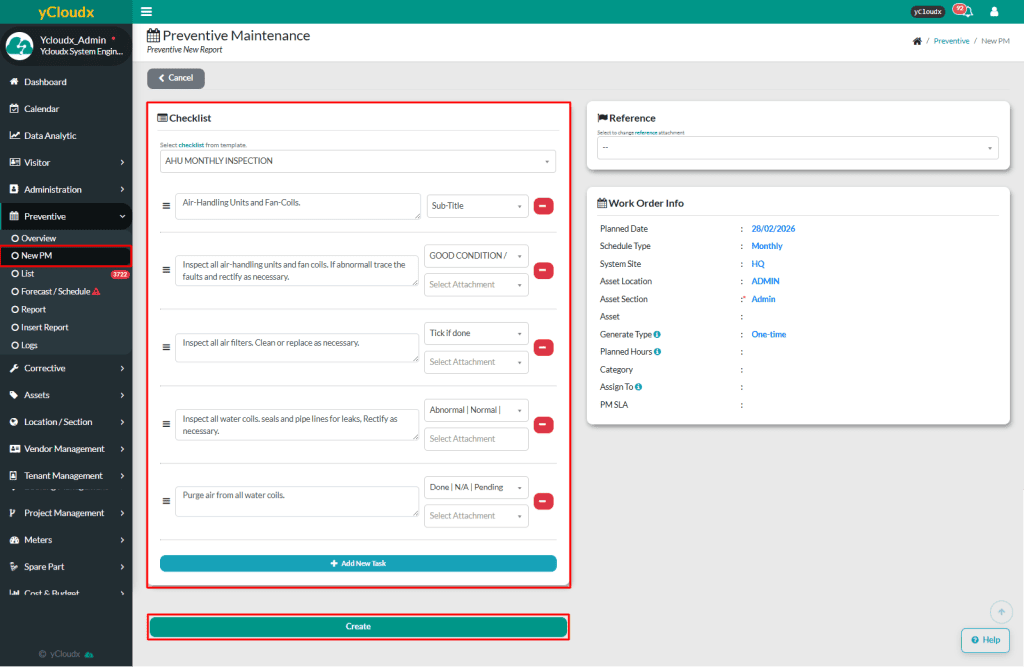This screenshot has height=667, width=1024.
Task: Click the info icon next to Generate Type
Action: (x=657, y=334)
